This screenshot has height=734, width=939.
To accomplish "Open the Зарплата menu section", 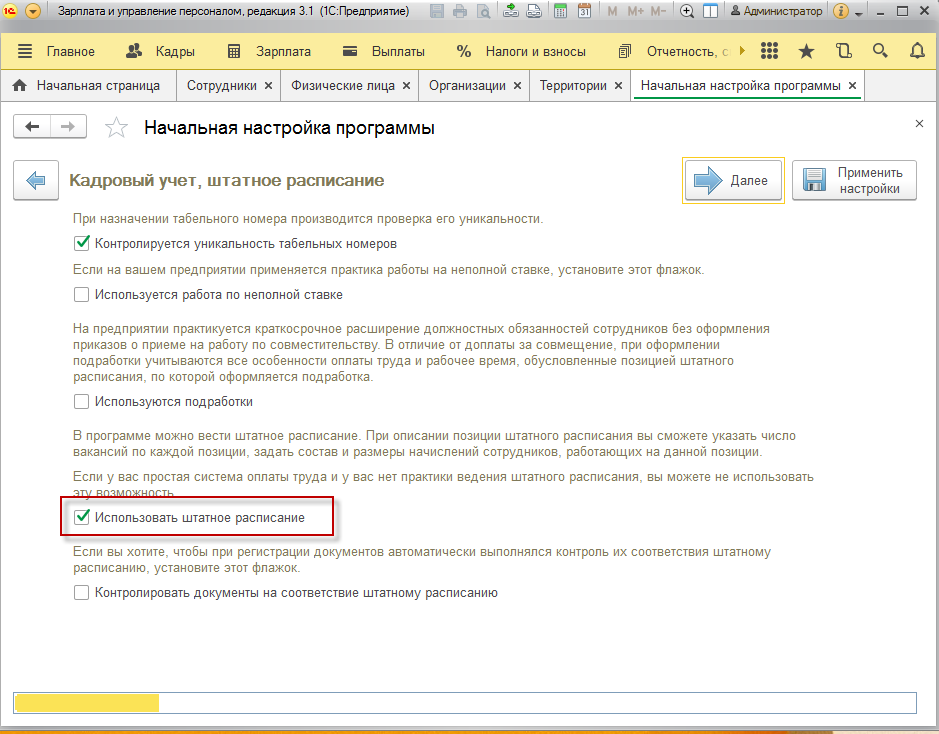I will tap(269, 51).
